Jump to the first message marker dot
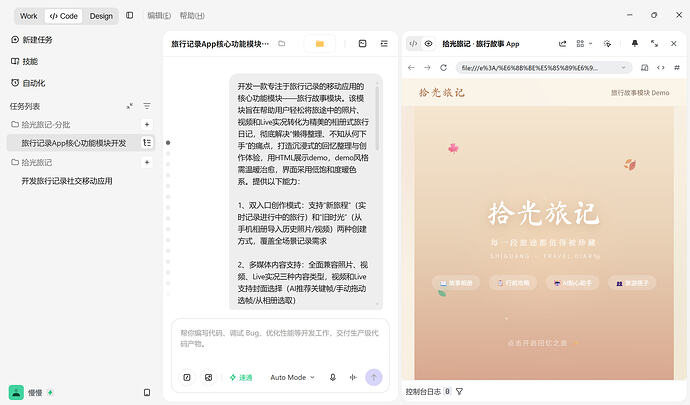Image resolution: width=690 pixels, height=405 pixels. point(168,143)
